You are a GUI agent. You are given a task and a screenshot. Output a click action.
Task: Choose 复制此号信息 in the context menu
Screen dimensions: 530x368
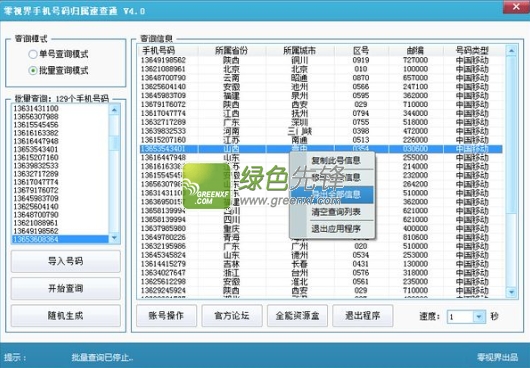(336, 161)
